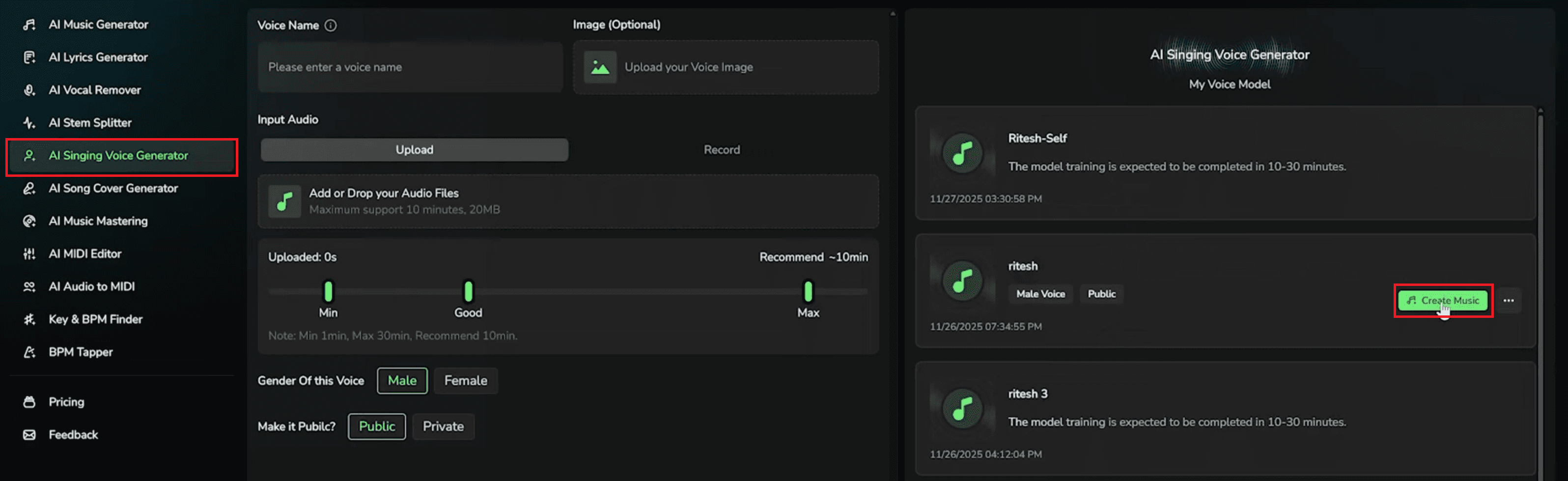Click the AI Audio to MIDI icon
Screen dimensions: 1568x481
tap(28, 287)
